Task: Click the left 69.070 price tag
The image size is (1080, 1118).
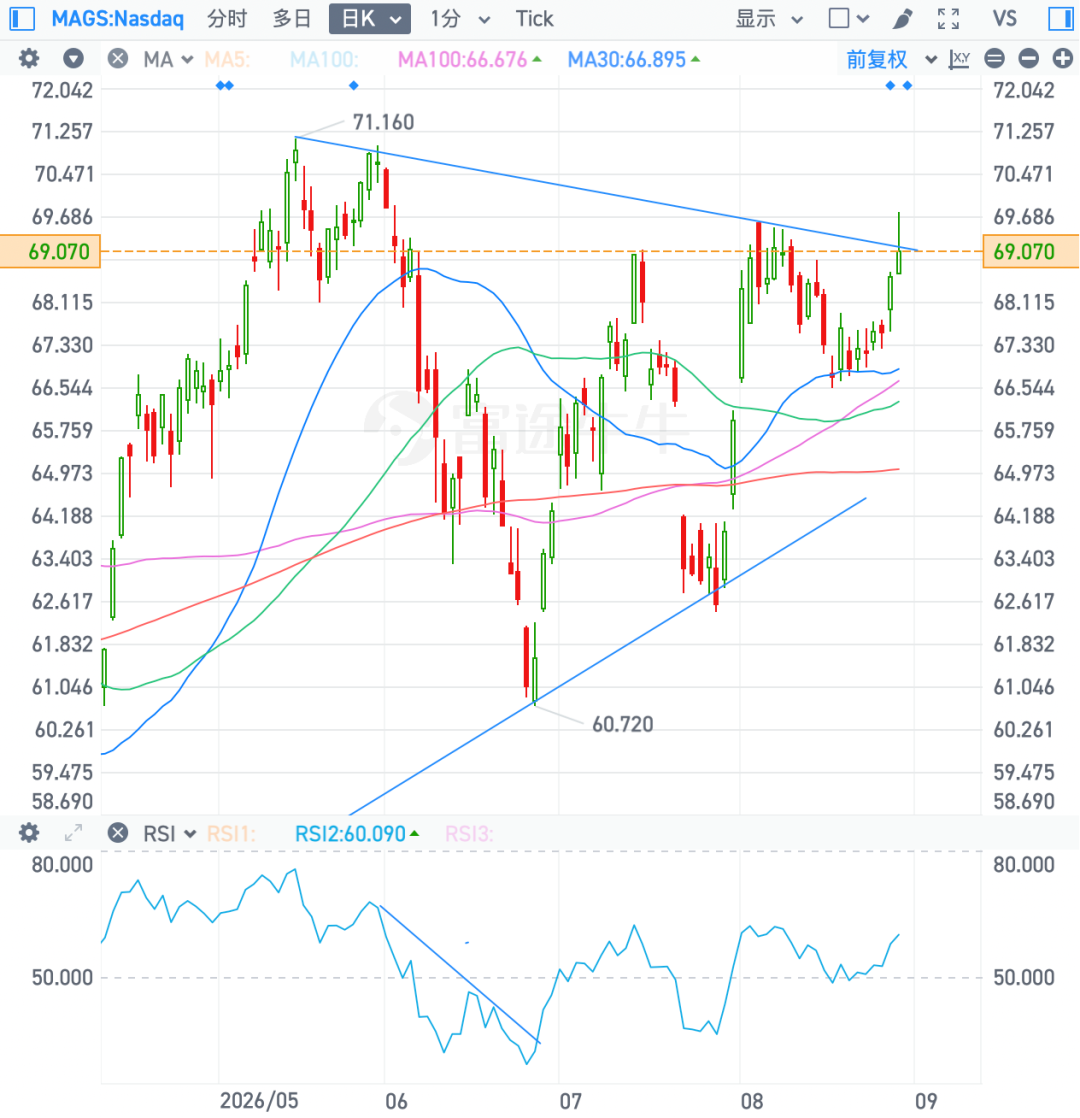Action: tap(50, 252)
